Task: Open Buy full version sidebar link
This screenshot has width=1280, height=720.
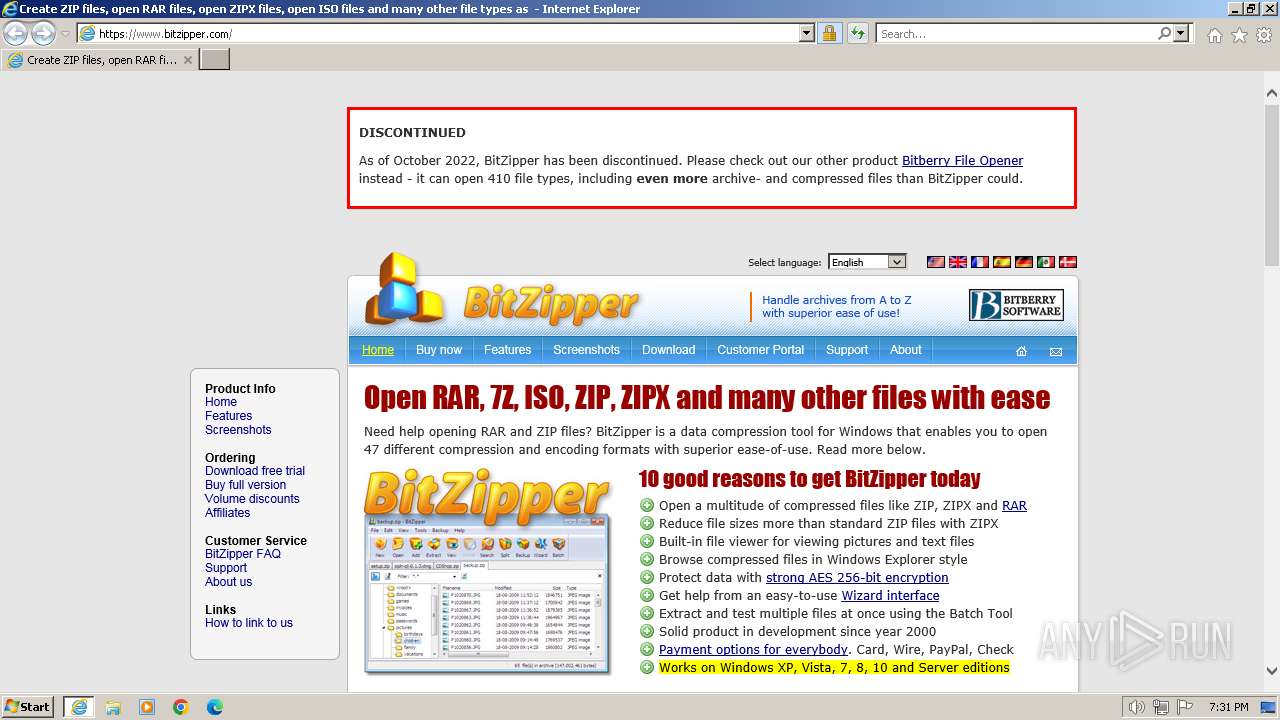Action: click(x=246, y=485)
